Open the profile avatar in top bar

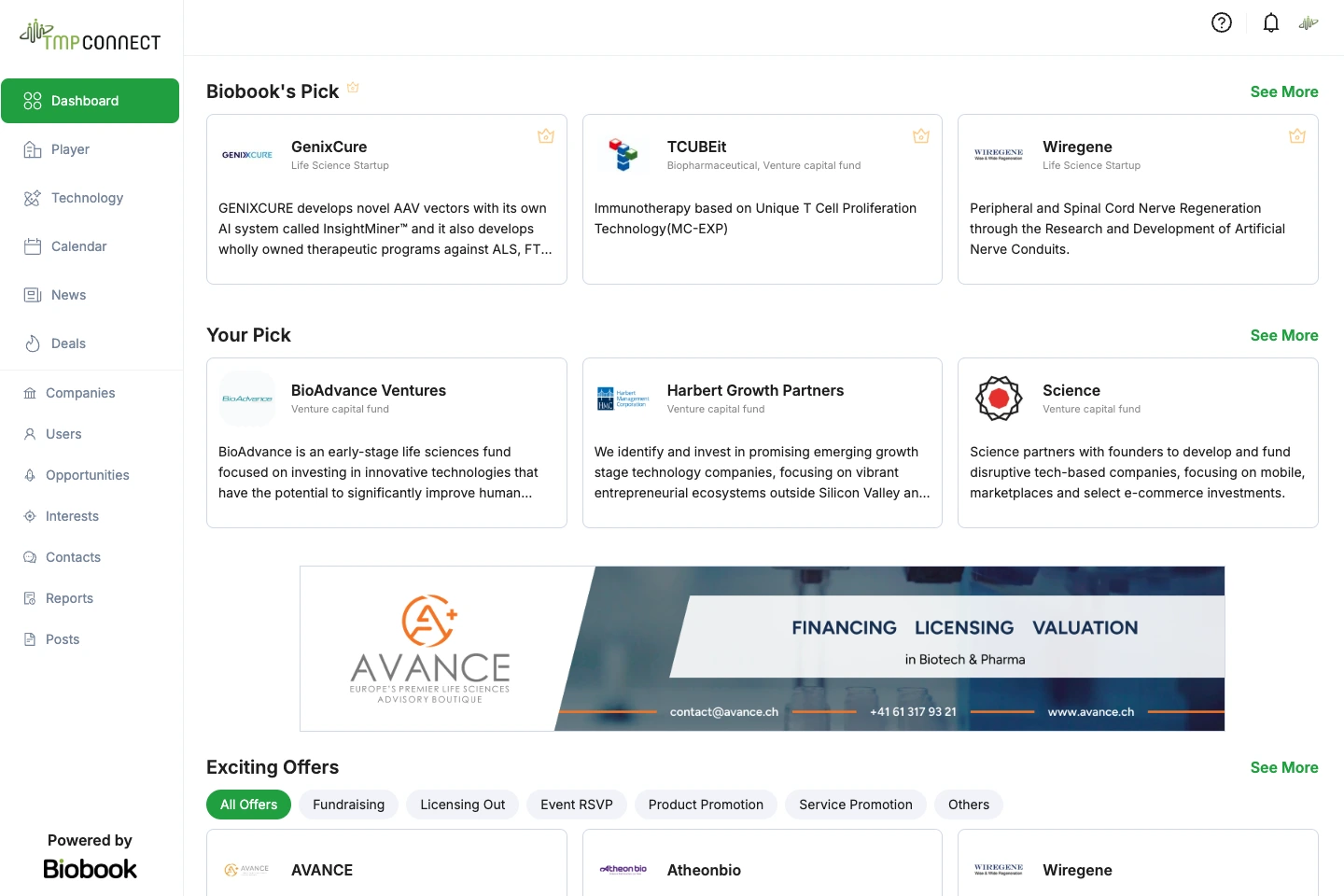pos(1309,23)
